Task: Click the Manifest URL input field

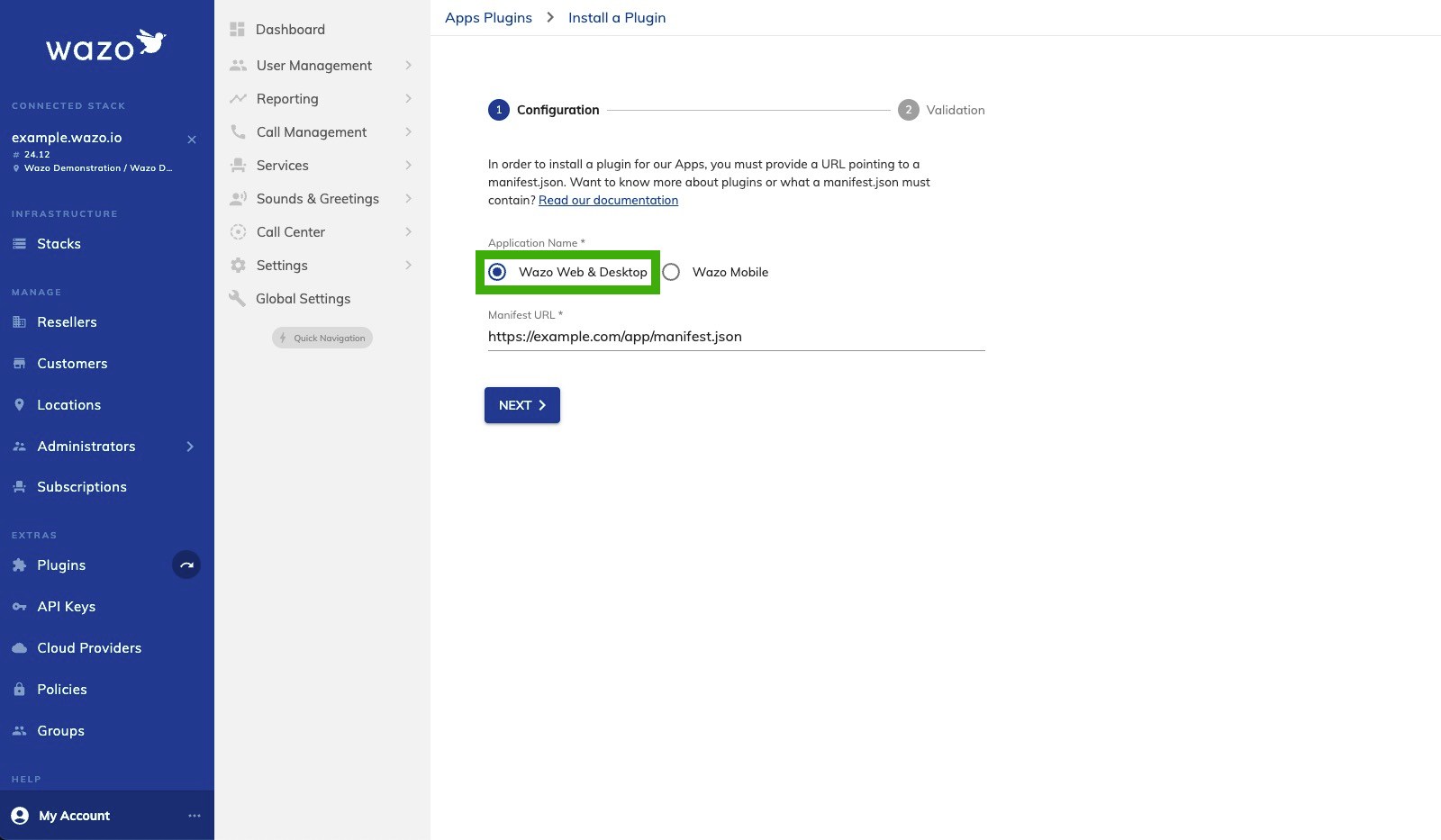Action: coord(737,337)
